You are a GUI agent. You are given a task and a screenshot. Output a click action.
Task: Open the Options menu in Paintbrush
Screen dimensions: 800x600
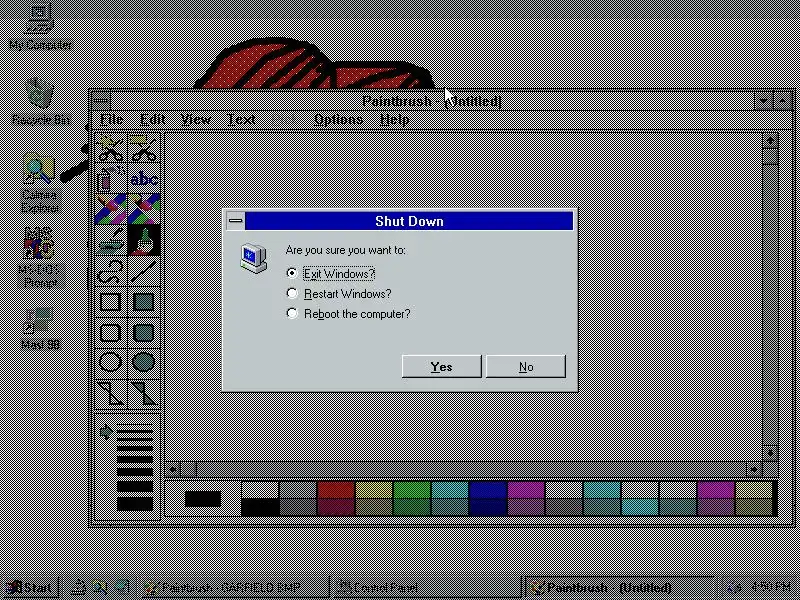pyautogui.click(x=338, y=119)
